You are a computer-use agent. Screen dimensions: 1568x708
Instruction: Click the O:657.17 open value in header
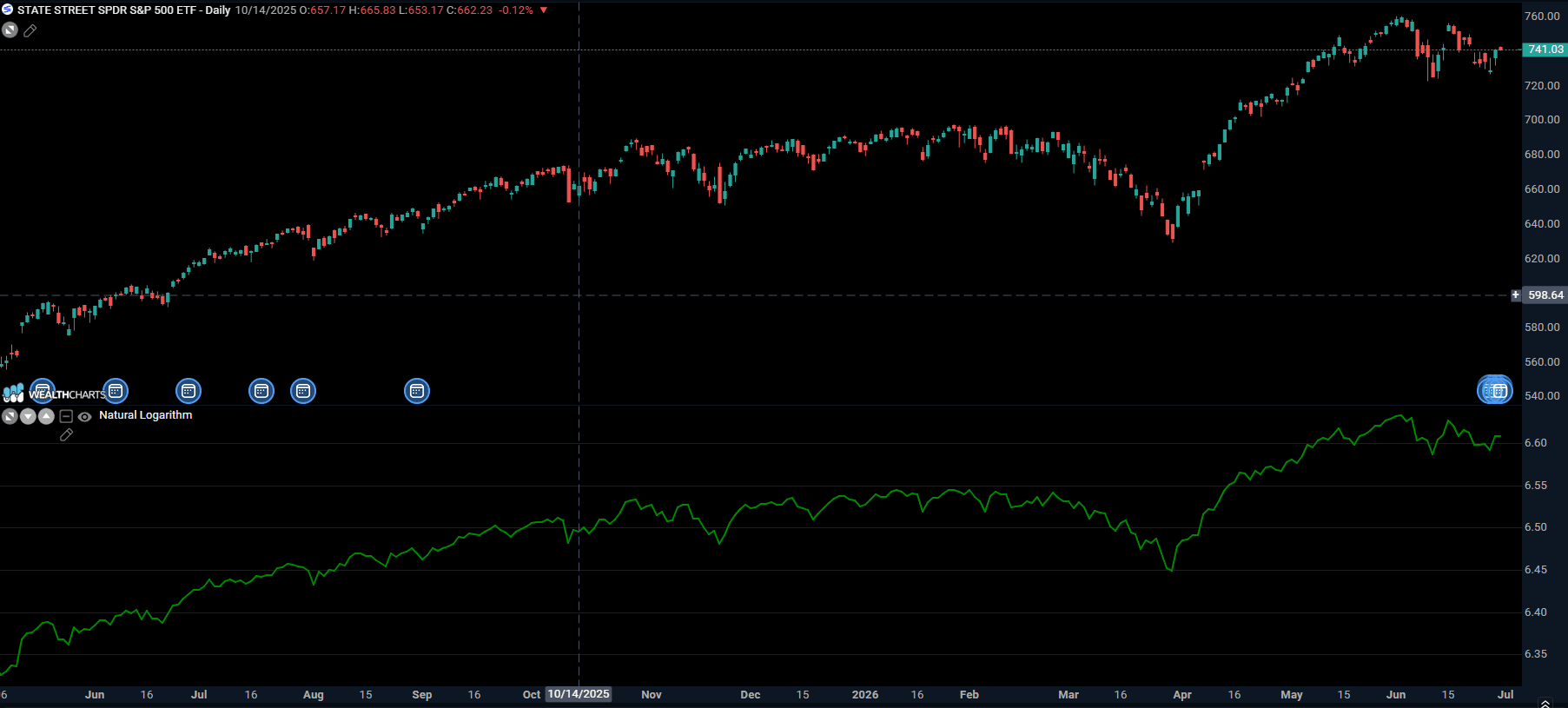pyautogui.click(x=322, y=10)
